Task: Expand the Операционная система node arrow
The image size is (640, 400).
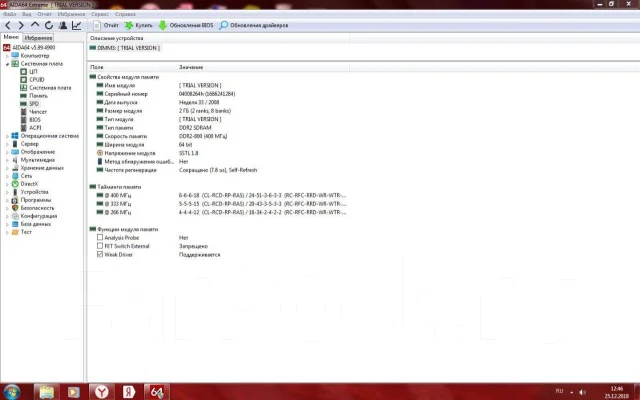Action: pos(7,136)
